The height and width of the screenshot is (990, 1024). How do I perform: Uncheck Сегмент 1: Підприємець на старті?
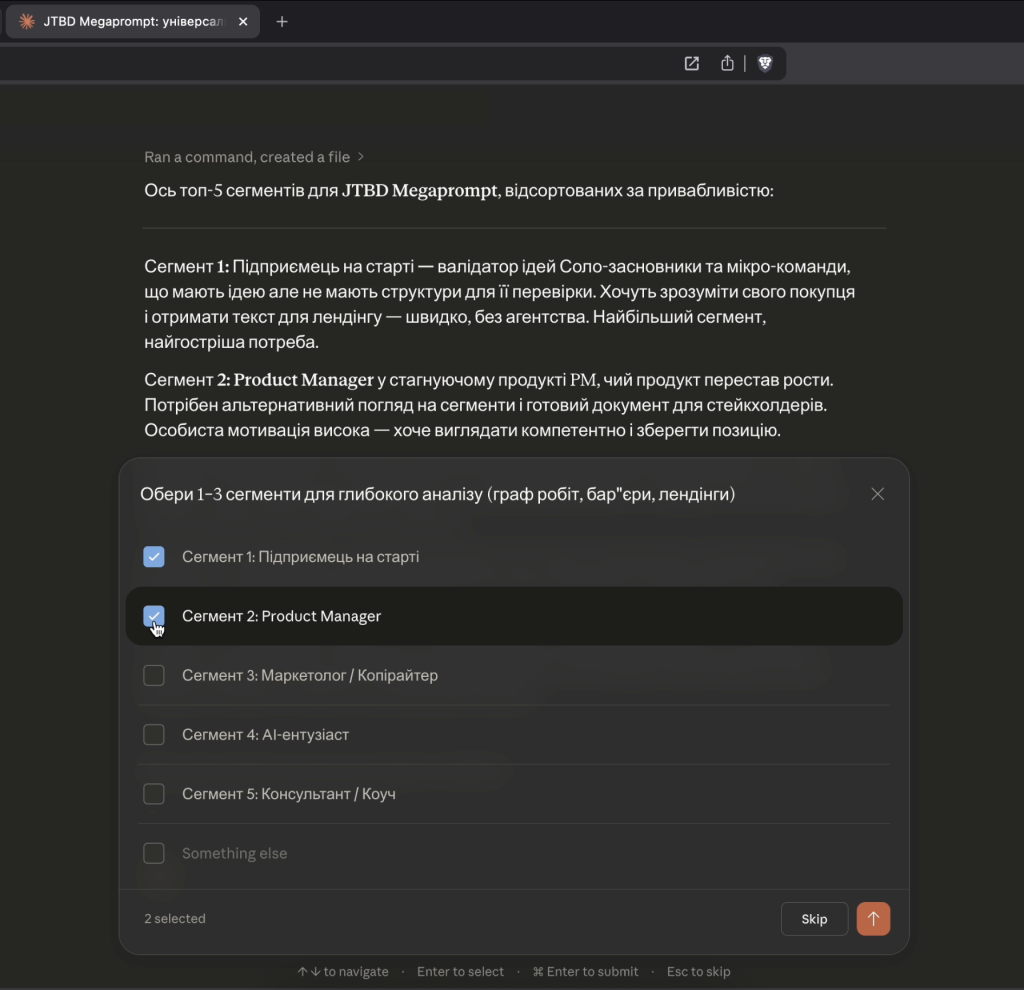[154, 556]
